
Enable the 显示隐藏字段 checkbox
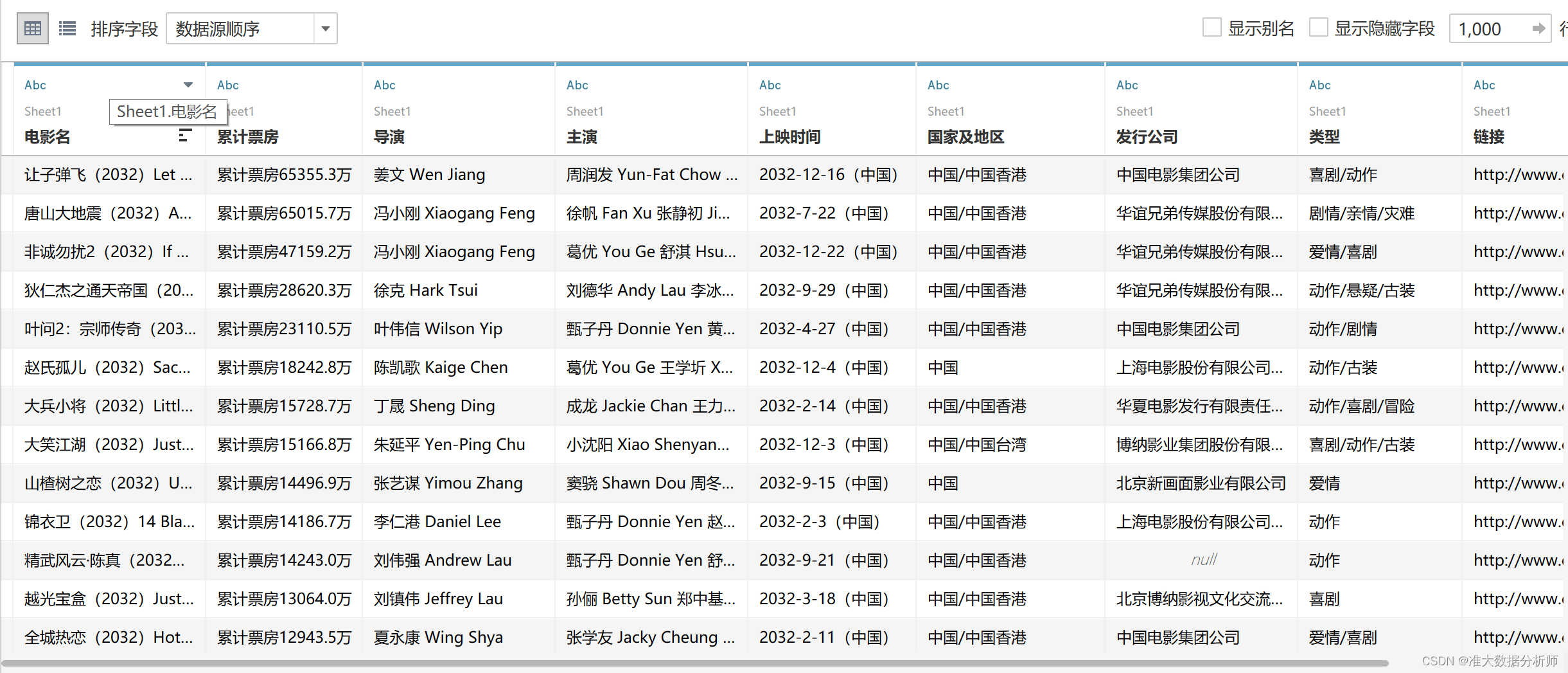coord(1318,28)
